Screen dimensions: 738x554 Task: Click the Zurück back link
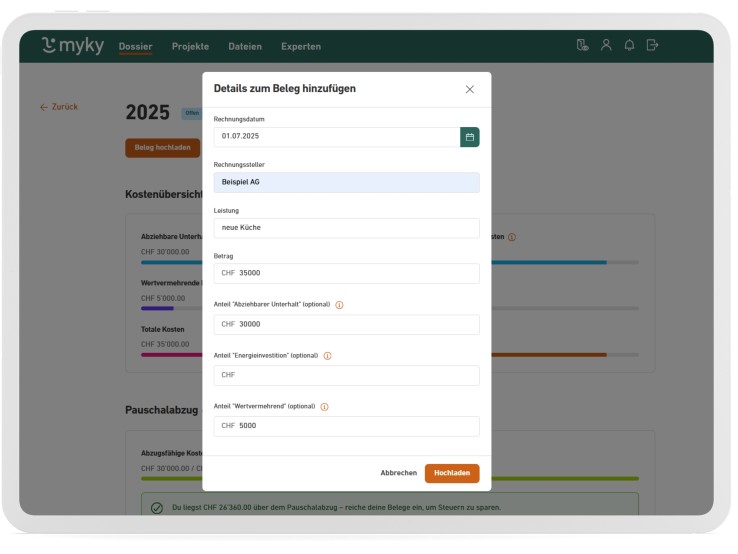[59, 107]
